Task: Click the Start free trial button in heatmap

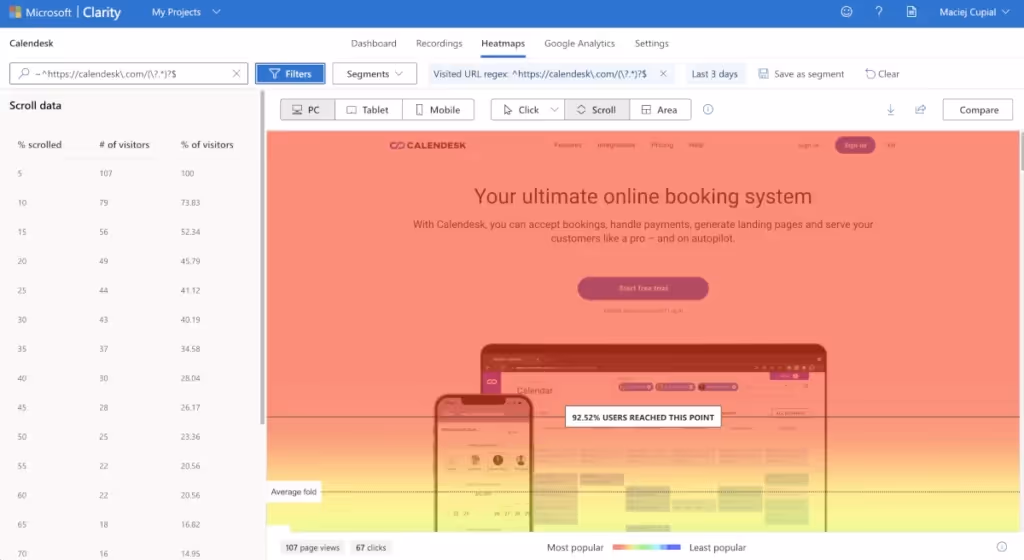Action: point(643,288)
